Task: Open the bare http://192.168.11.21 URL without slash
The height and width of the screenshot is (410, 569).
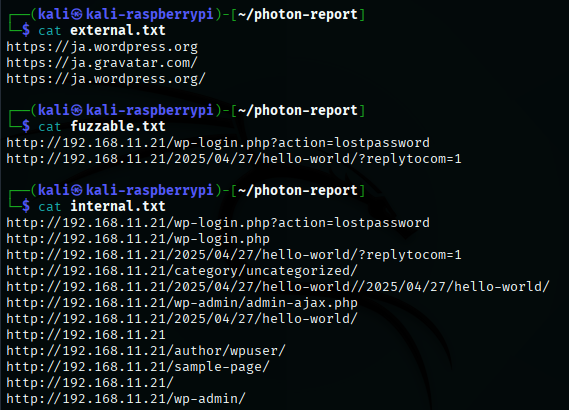Action: click(x=86, y=335)
